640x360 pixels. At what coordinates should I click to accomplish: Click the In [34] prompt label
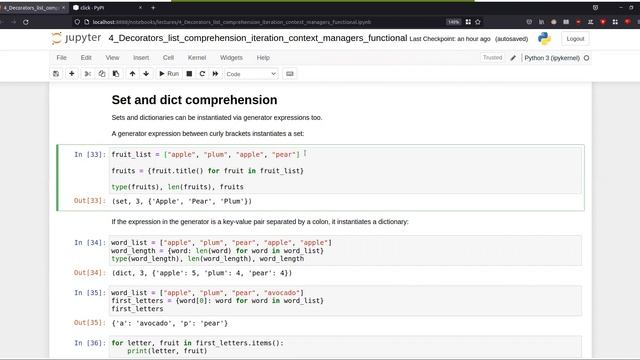pyautogui.click(x=89, y=242)
